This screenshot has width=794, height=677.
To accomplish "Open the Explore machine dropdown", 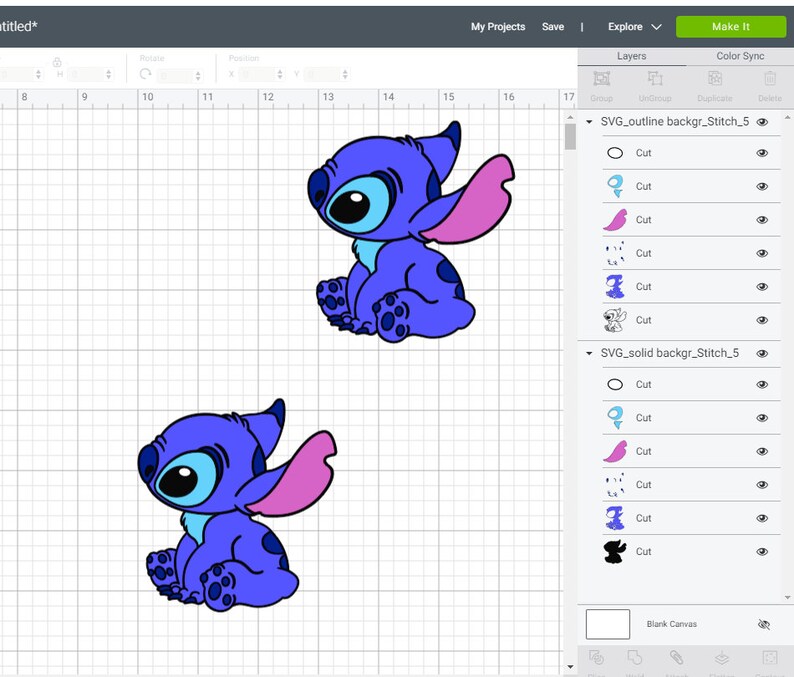I will (x=634, y=27).
